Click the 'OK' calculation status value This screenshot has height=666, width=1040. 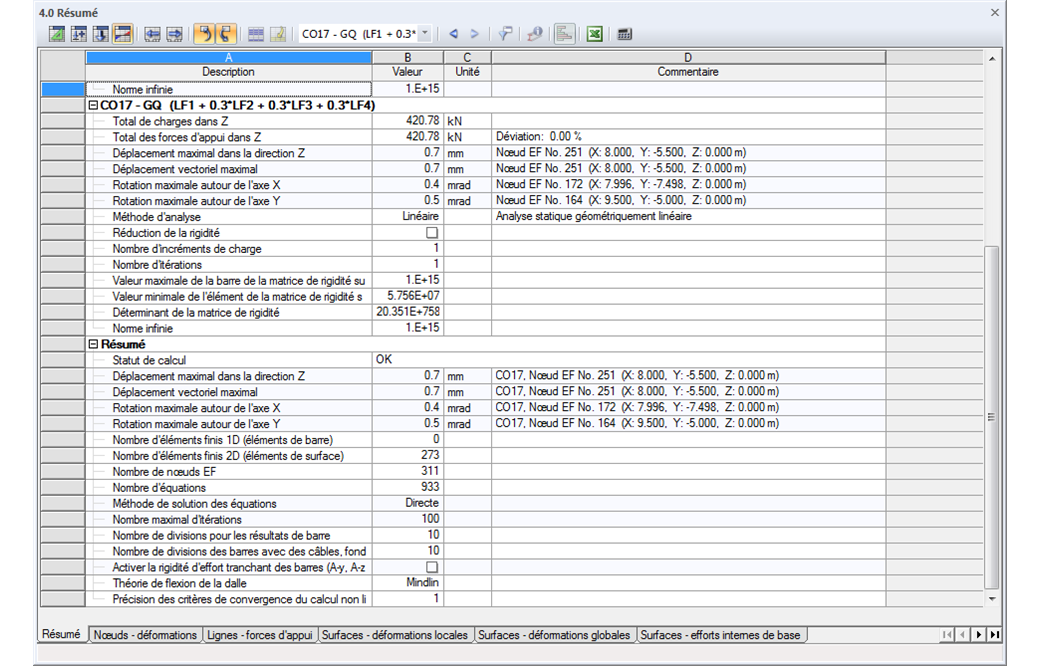(x=384, y=360)
